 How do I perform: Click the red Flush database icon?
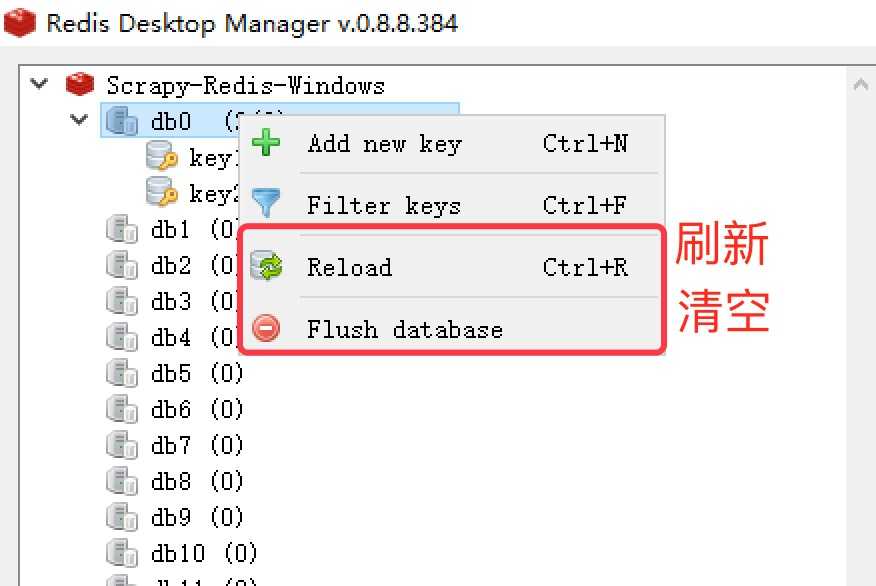click(266, 328)
